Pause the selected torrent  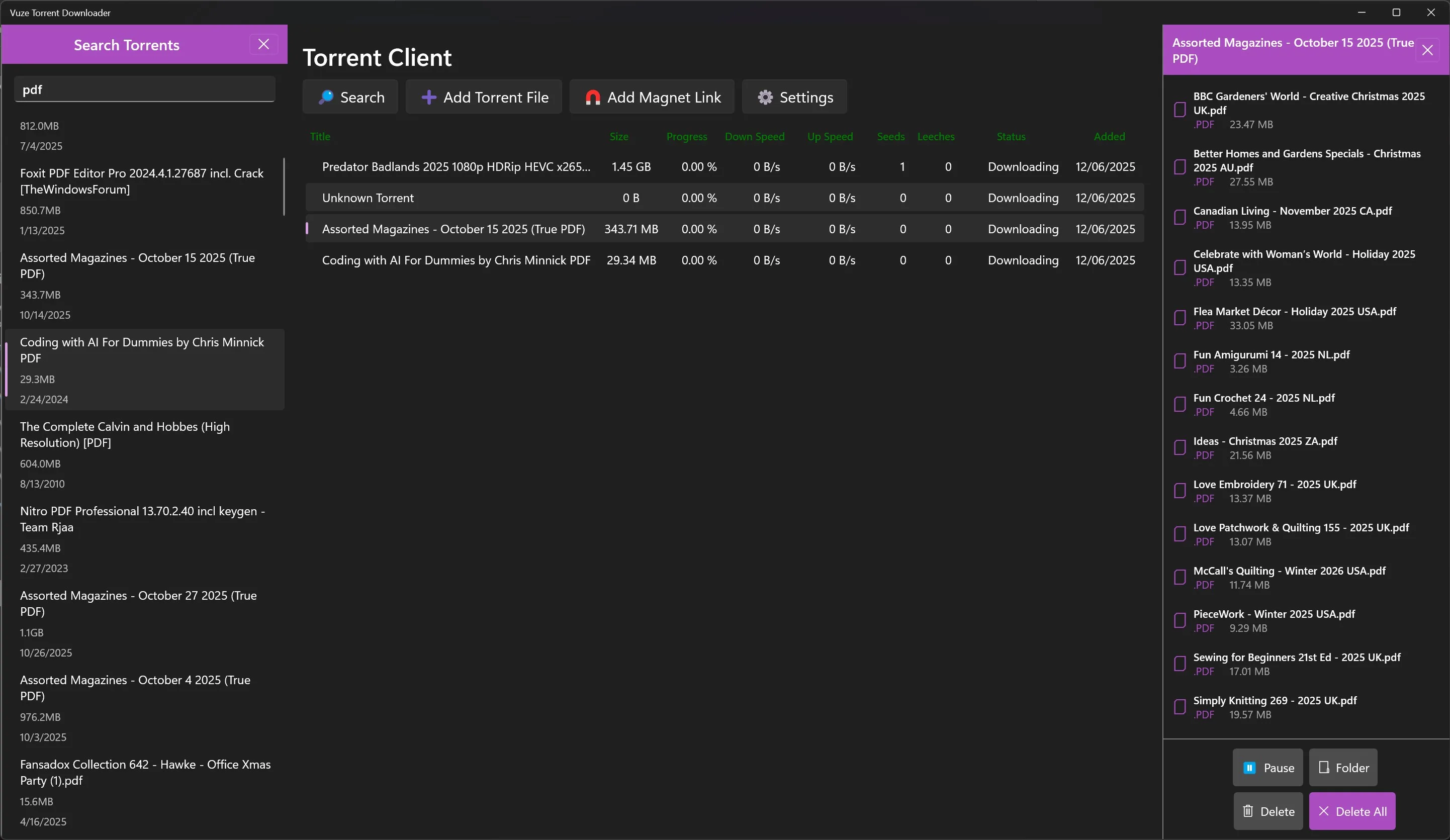point(1267,768)
